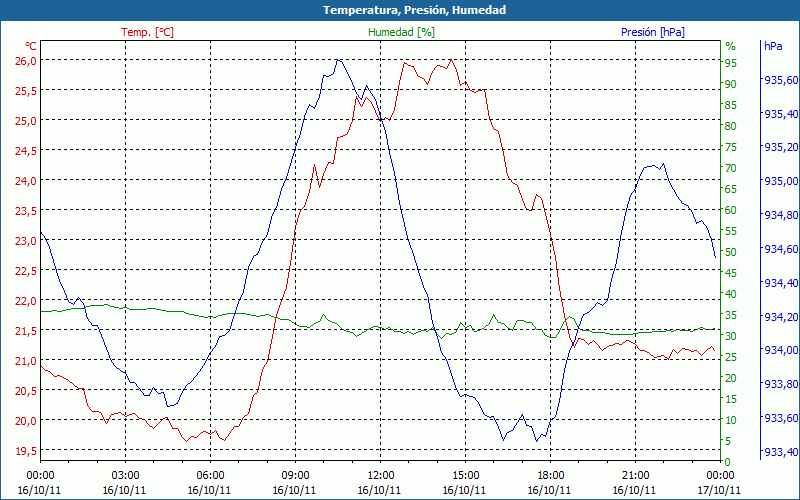Click the 90 humidity axis value
The width and height of the screenshot is (800, 500).
[x=731, y=84]
